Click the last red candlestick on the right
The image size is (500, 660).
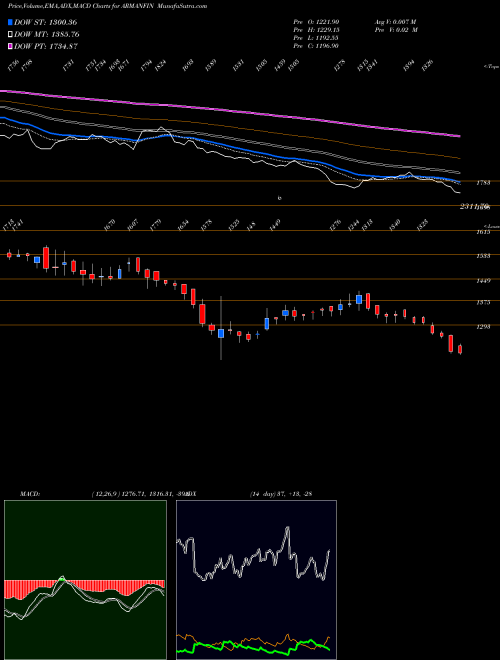pos(460,349)
